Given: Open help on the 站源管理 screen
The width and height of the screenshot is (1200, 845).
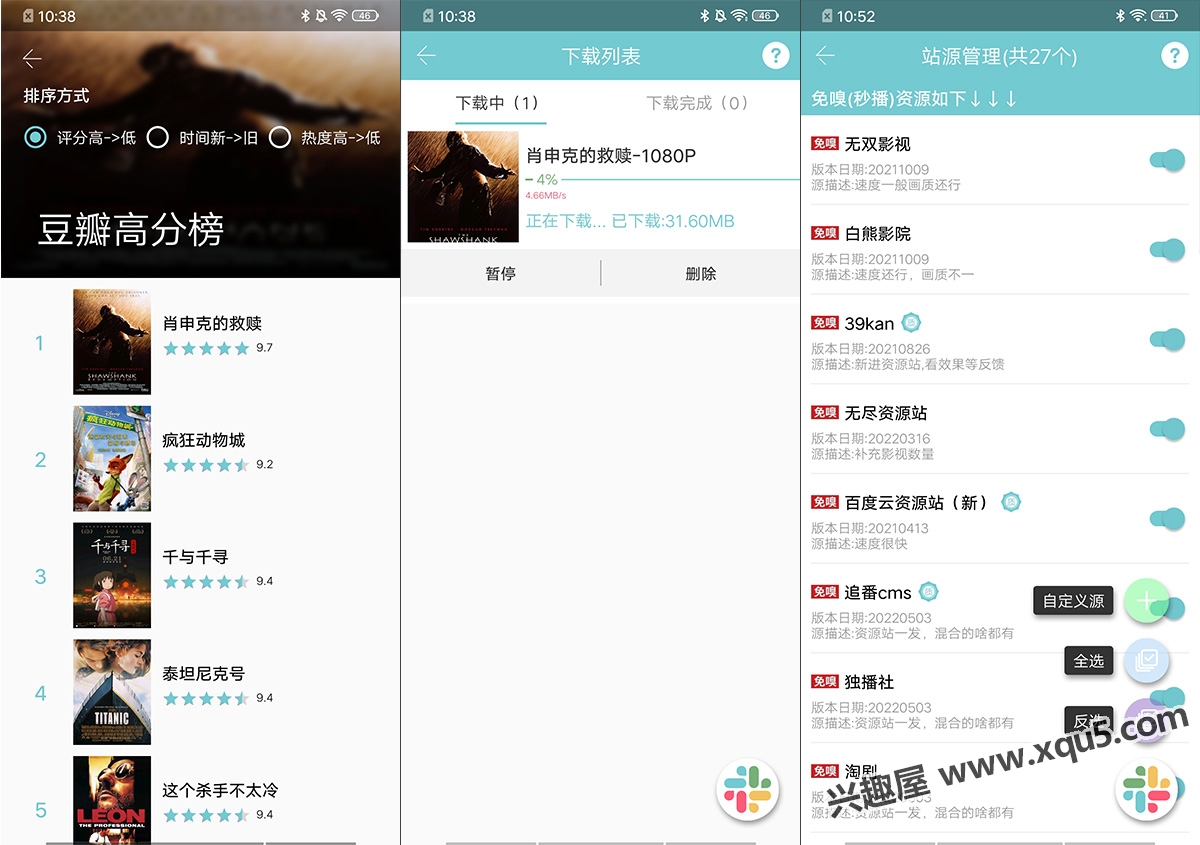Looking at the screenshot, I should (x=1174, y=55).
